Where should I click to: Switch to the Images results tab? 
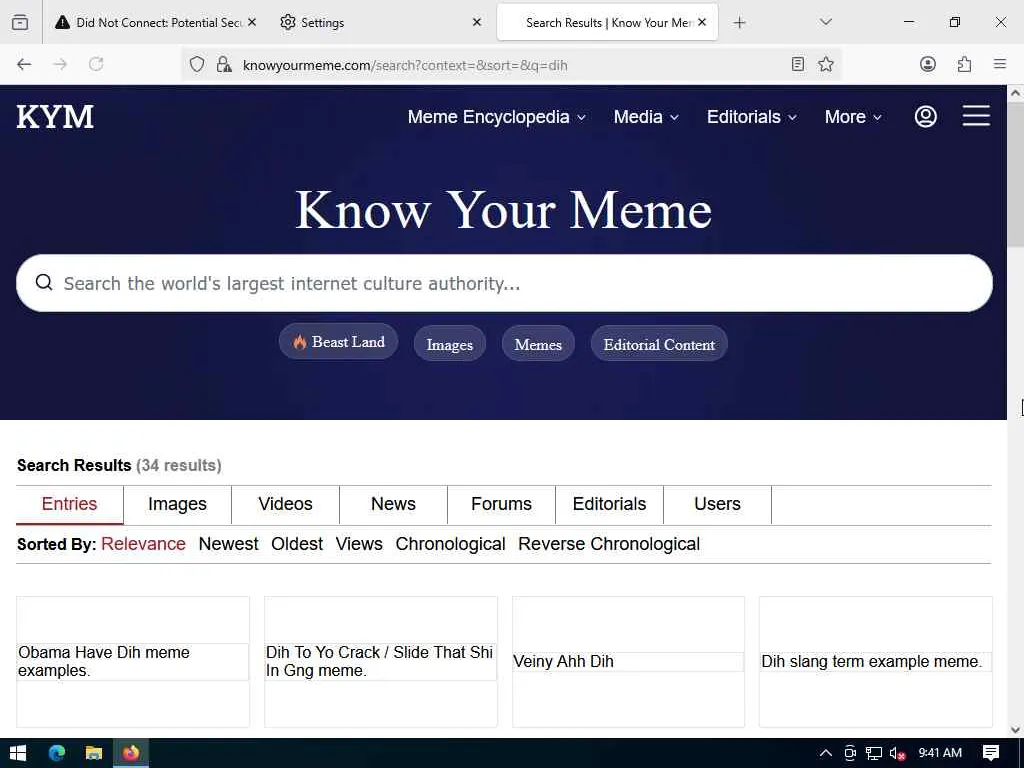(177, 504)
